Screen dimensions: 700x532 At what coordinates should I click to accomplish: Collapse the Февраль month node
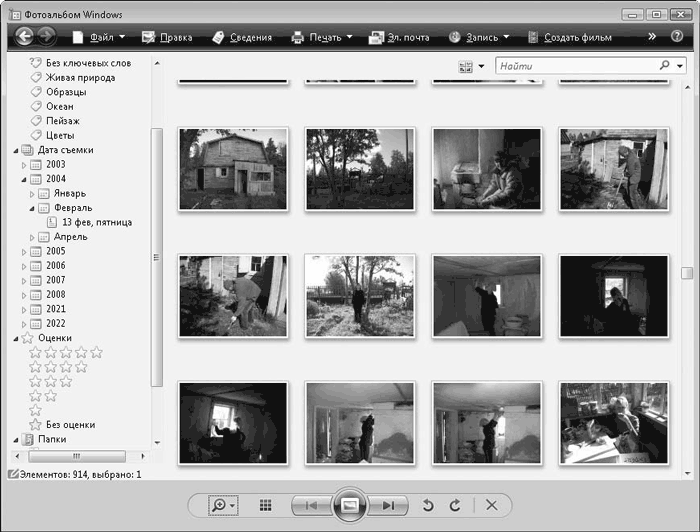tap(32, 208)
